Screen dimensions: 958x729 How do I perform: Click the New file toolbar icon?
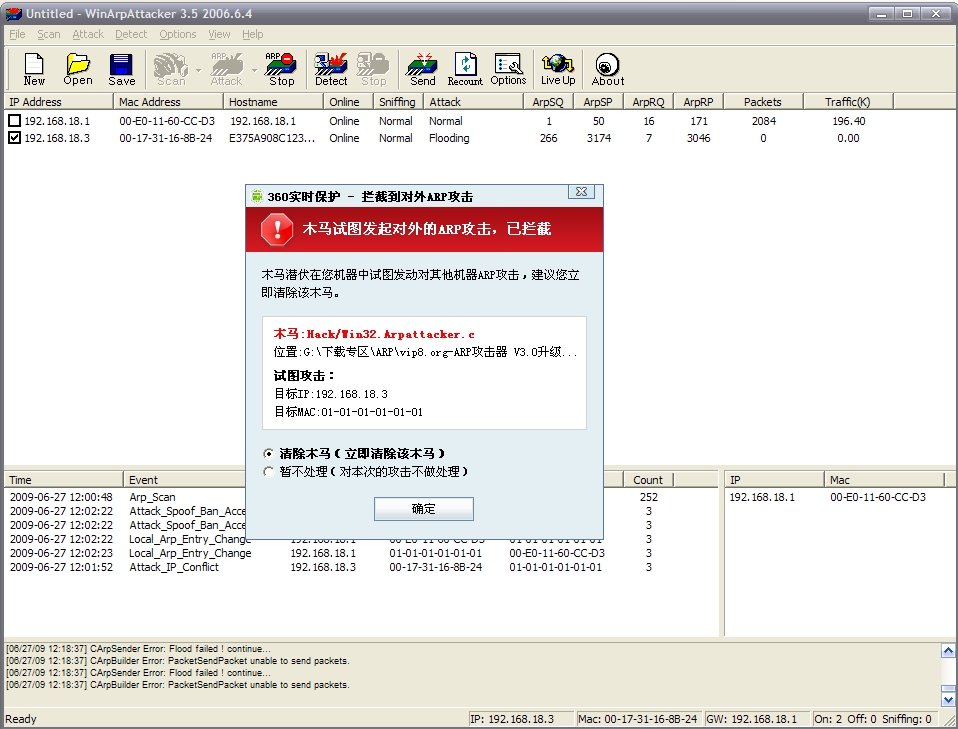coord(34,69)
